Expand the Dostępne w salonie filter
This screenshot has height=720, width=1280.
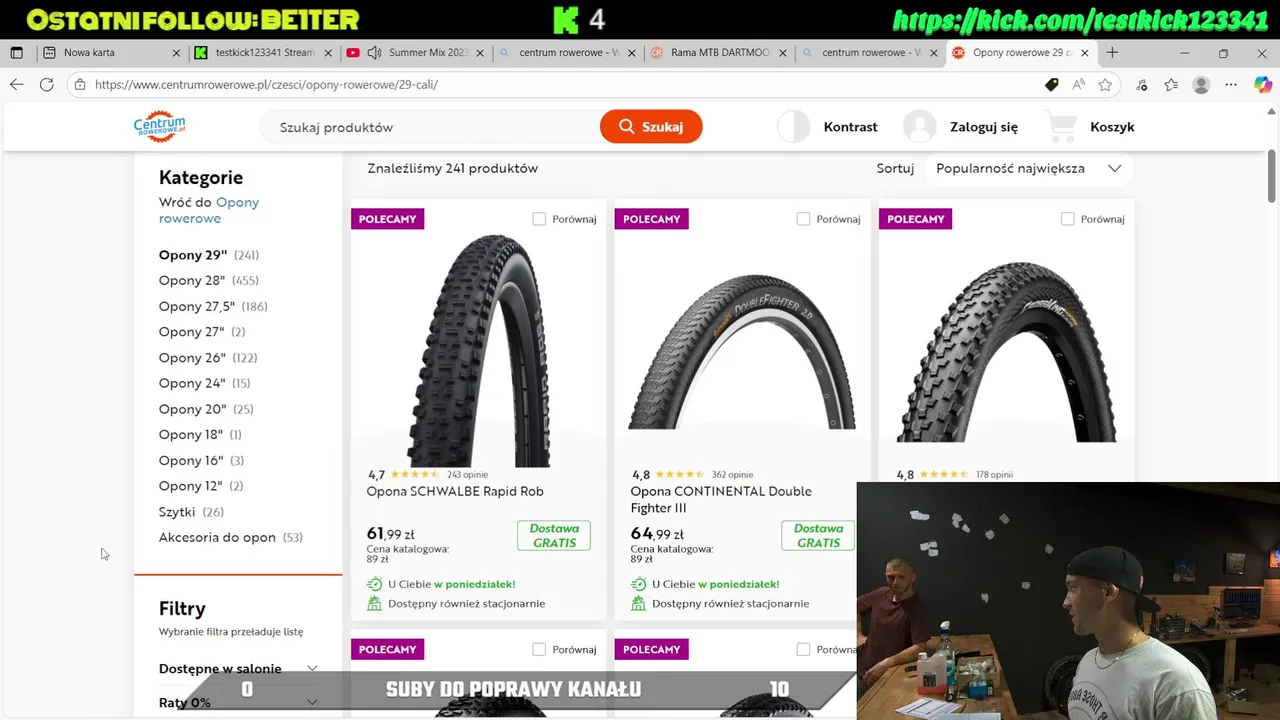[x=238, y=668]
